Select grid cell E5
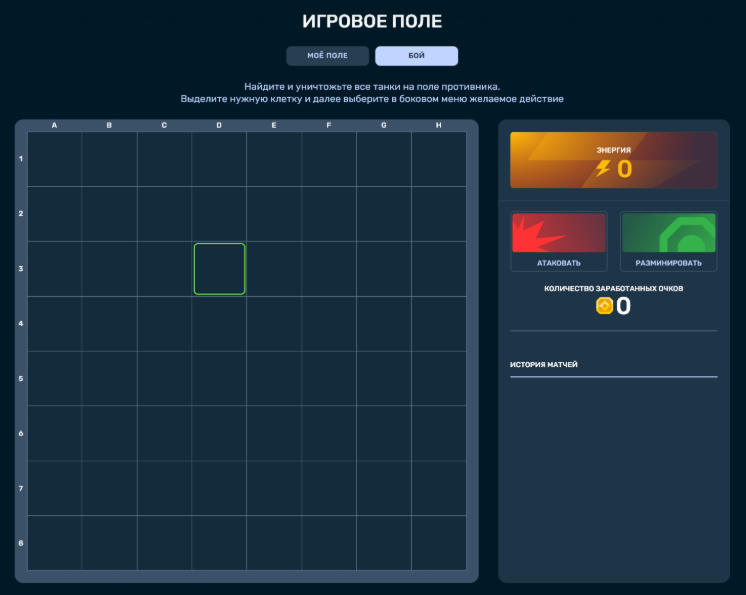The image size is (746, 595). [274, 378]
